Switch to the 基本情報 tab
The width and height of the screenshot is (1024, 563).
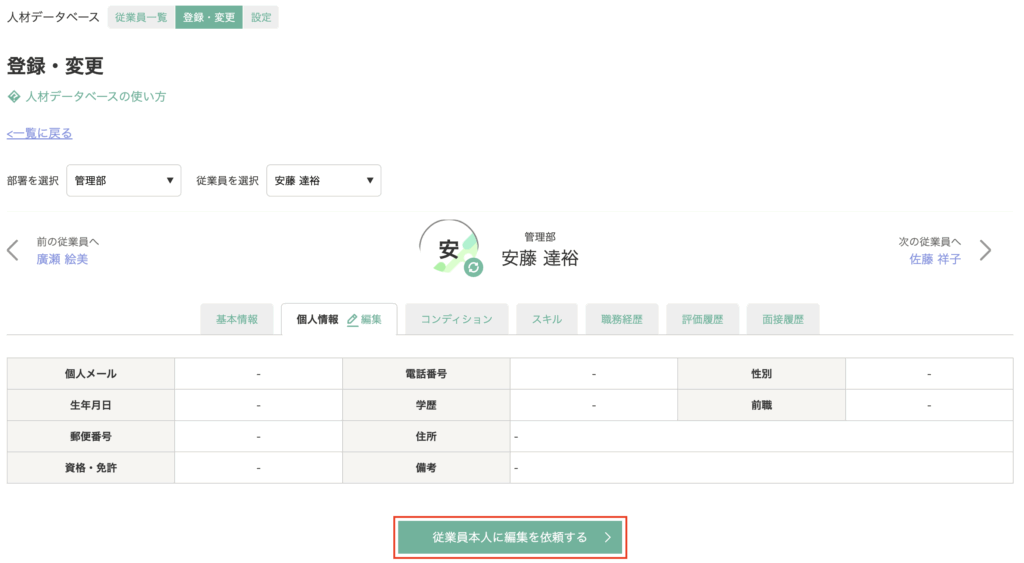coord(237,319)
